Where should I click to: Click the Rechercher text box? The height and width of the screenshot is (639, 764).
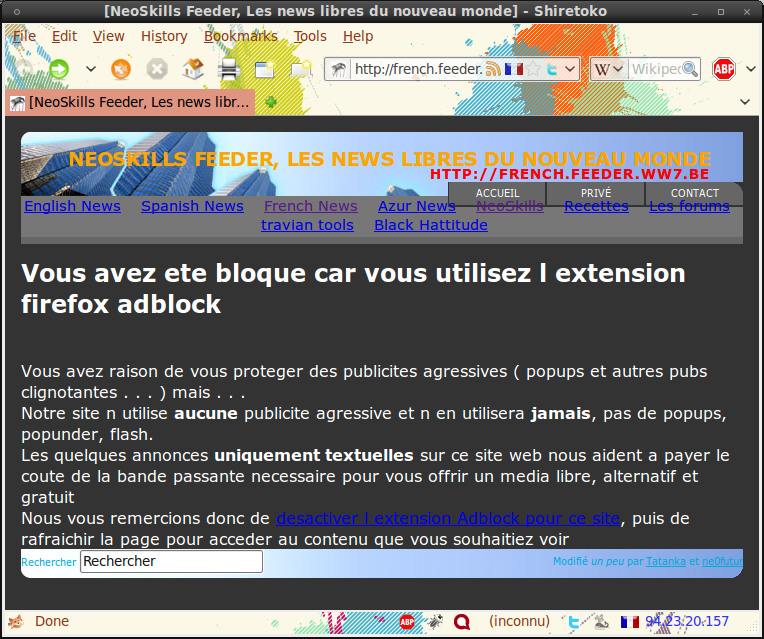[172, 562]
